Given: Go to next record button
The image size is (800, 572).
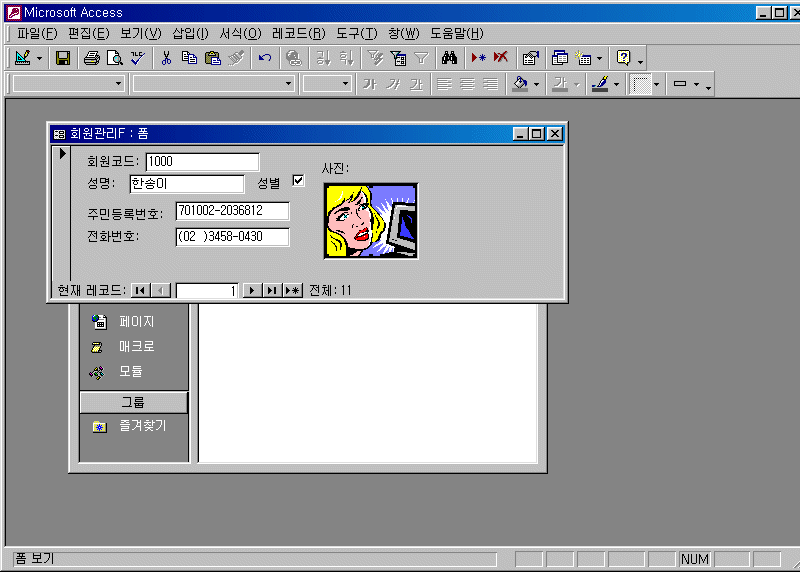Looking at the screenshot, I should pos(252,291).
